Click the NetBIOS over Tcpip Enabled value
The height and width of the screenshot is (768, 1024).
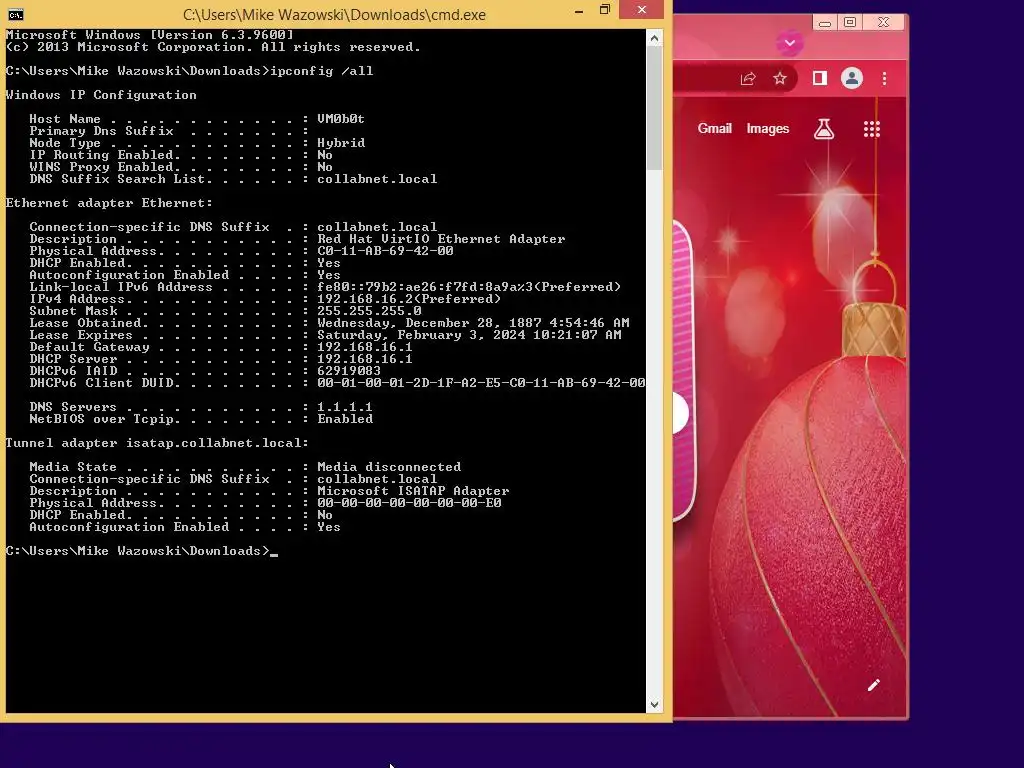click(345, 419)
